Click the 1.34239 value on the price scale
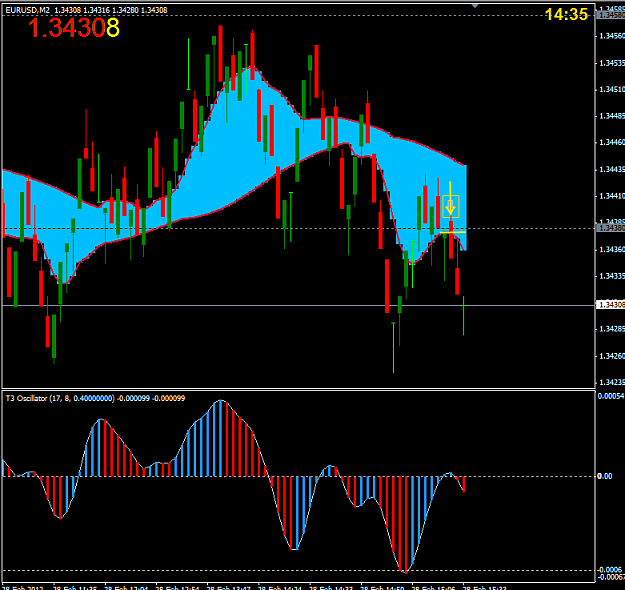 [612, 382]
